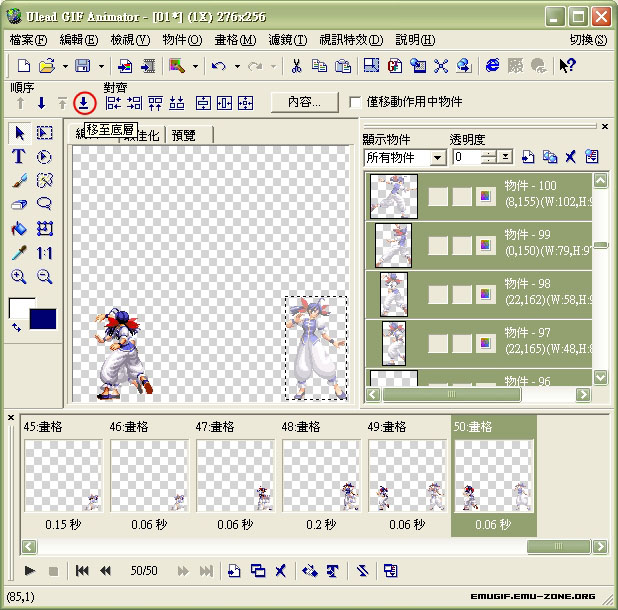
Task: Click the Undo arrow icon
Action: [x=218, y=65]
